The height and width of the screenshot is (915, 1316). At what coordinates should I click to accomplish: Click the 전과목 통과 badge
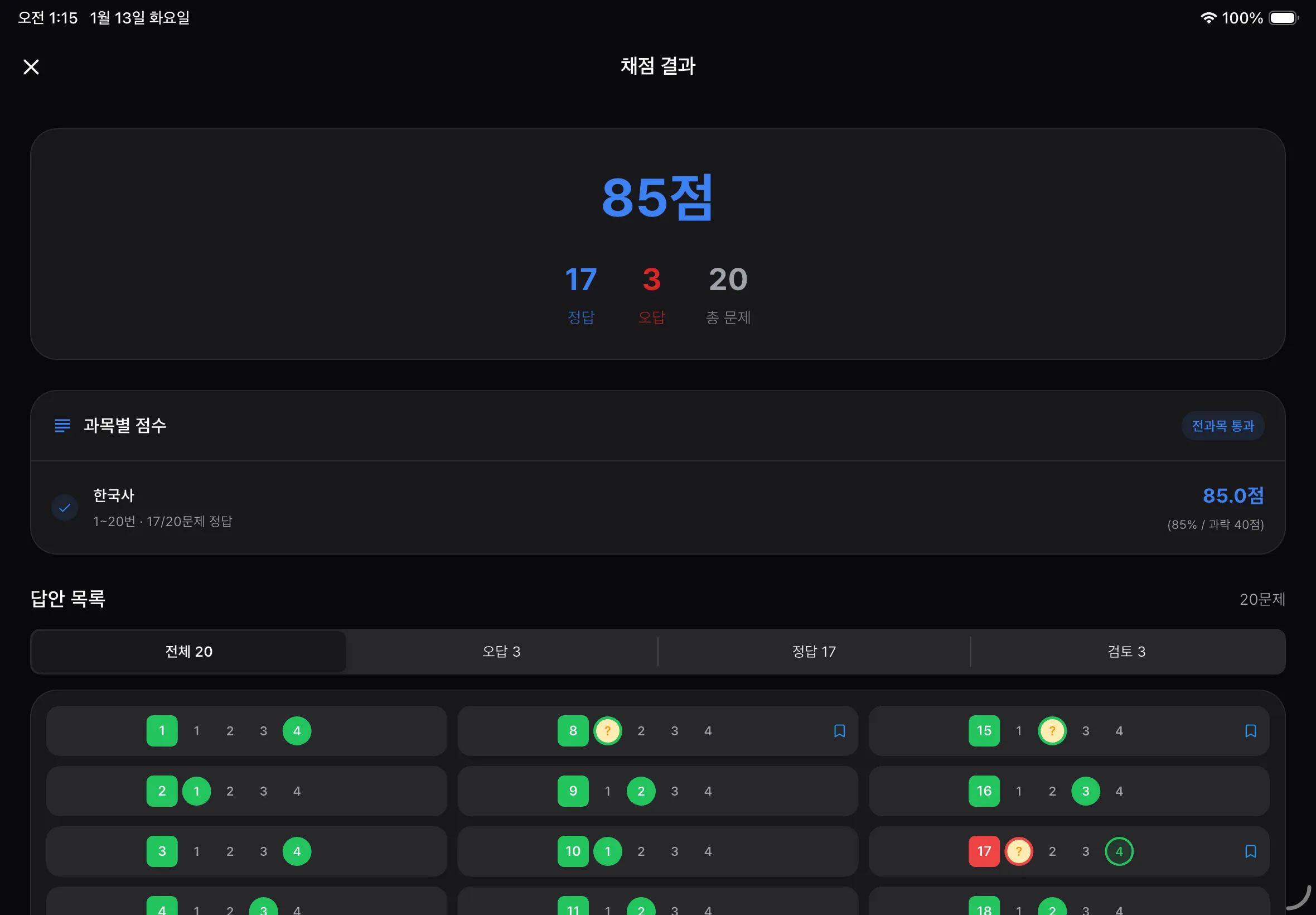pos(1223,425)
